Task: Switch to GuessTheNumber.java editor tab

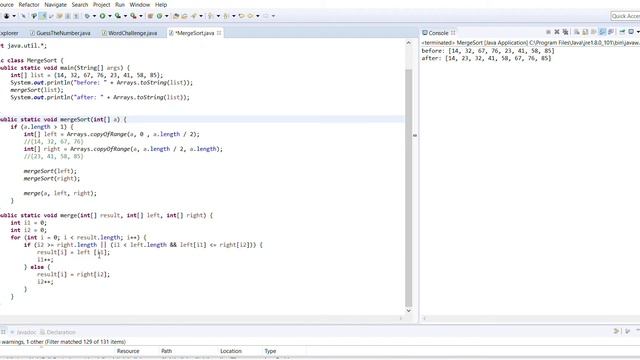Action: 60,33
